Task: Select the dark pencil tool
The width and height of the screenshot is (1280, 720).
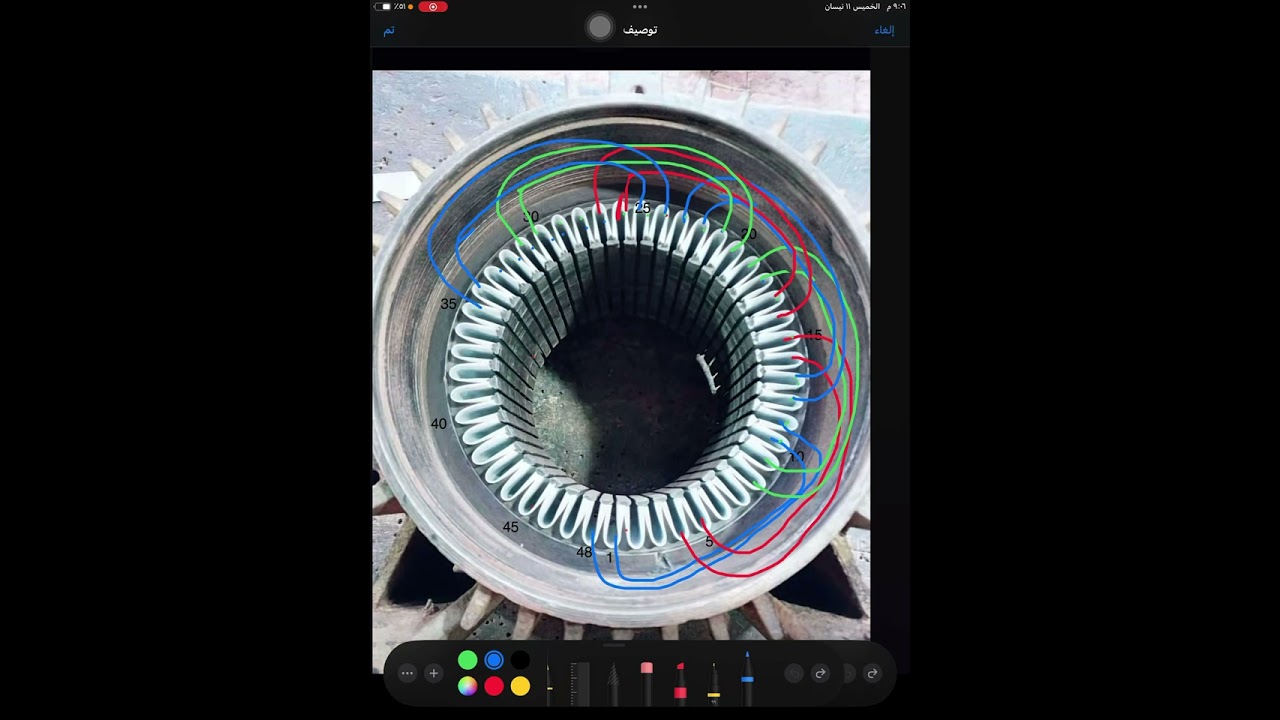Action: tap(613, 684)
